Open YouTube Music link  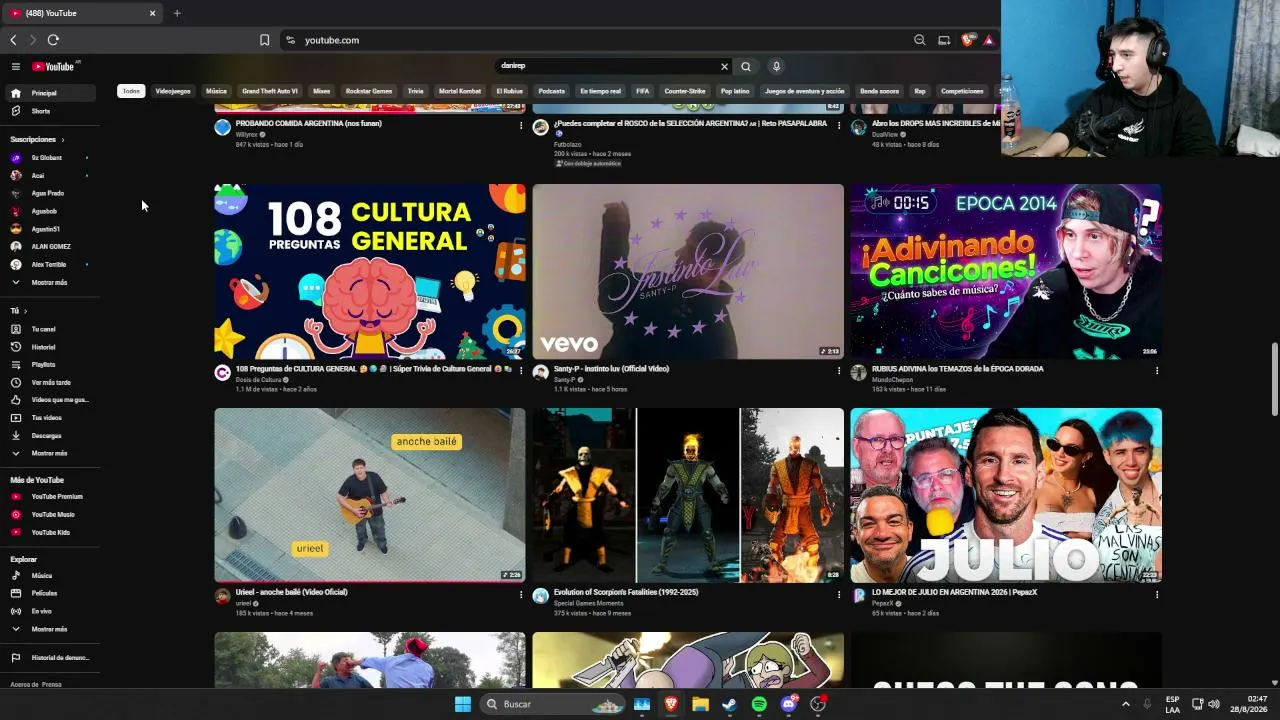pyautogui.click(x=52, y=515)
